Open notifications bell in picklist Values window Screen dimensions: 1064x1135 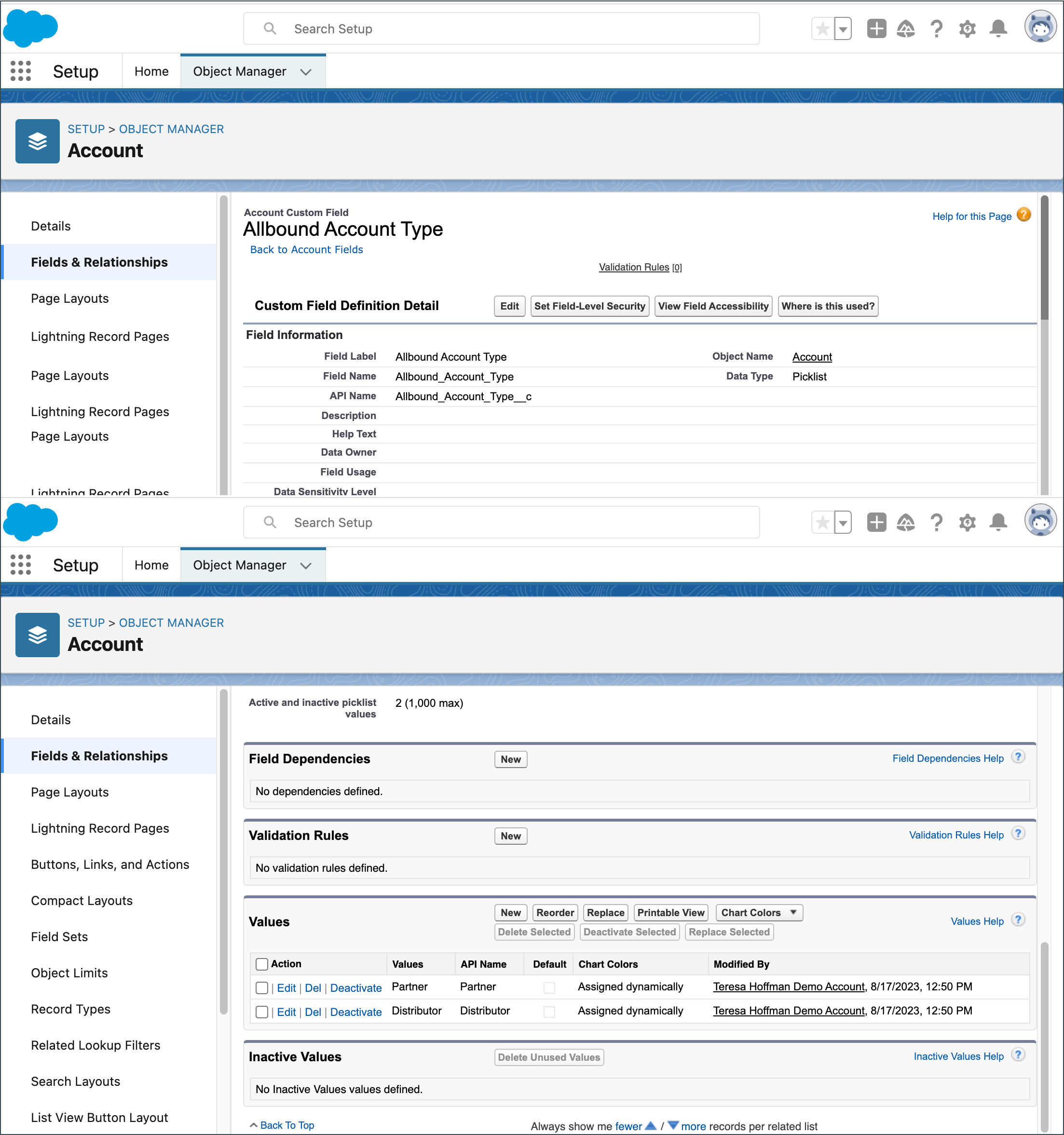click(x=998, y=522)
